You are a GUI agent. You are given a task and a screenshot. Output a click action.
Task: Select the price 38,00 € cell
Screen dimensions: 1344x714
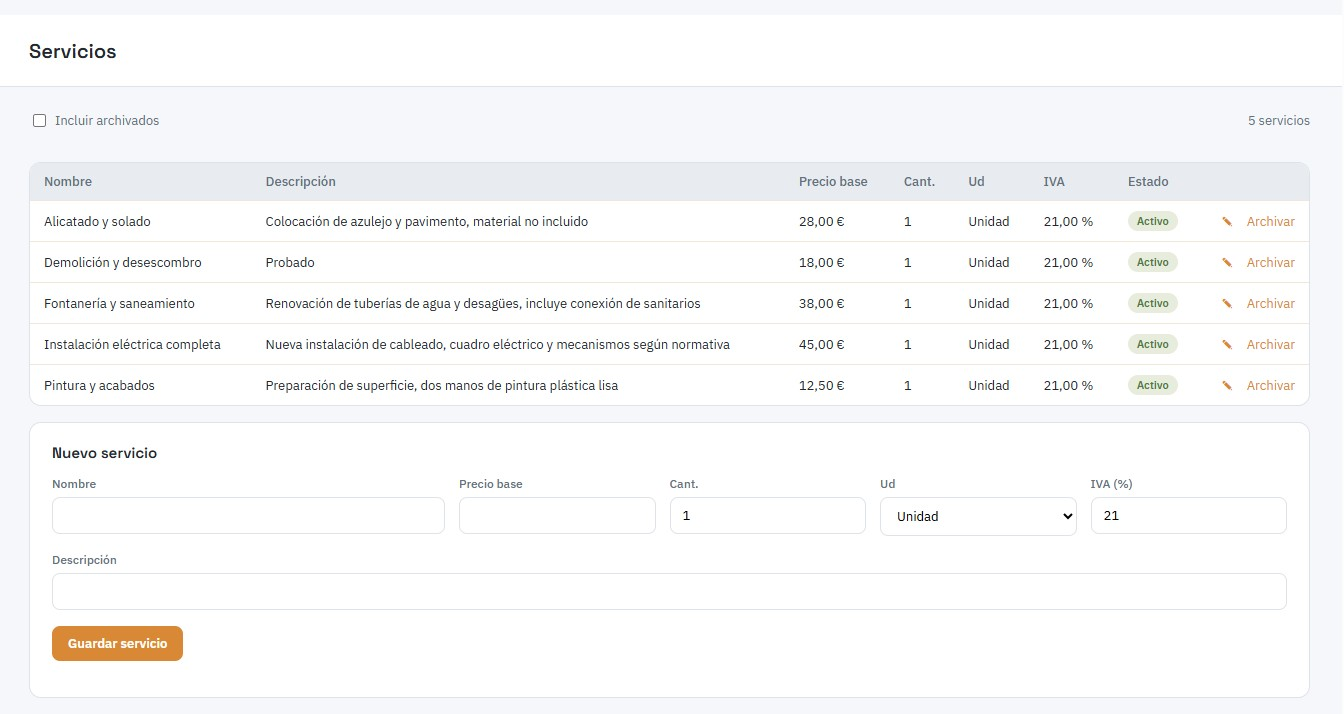(x=822, y=304)
